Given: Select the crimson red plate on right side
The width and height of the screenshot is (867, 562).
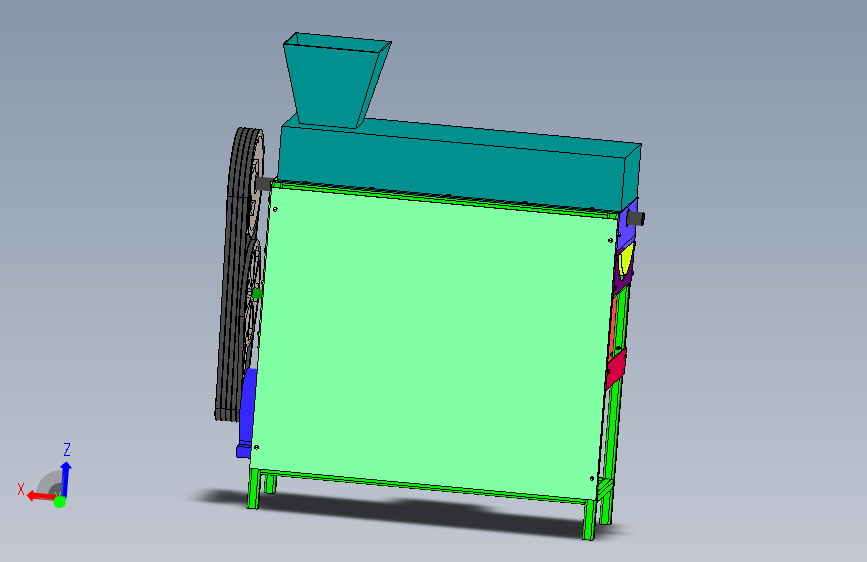Looking at the screenshot, I should (615, 368).
